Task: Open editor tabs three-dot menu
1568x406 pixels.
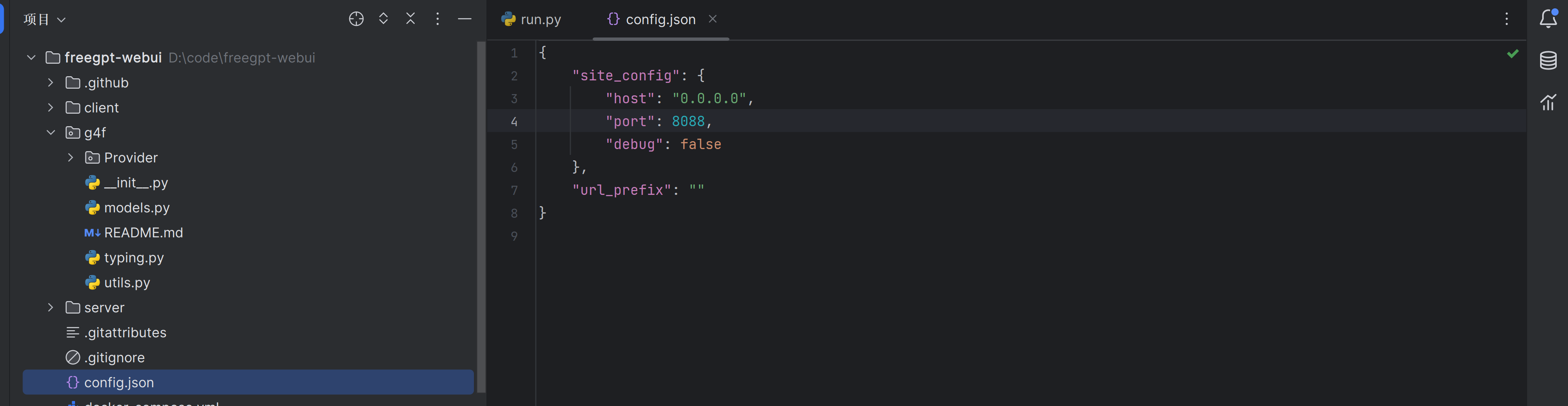Action: pos(1506,19)
